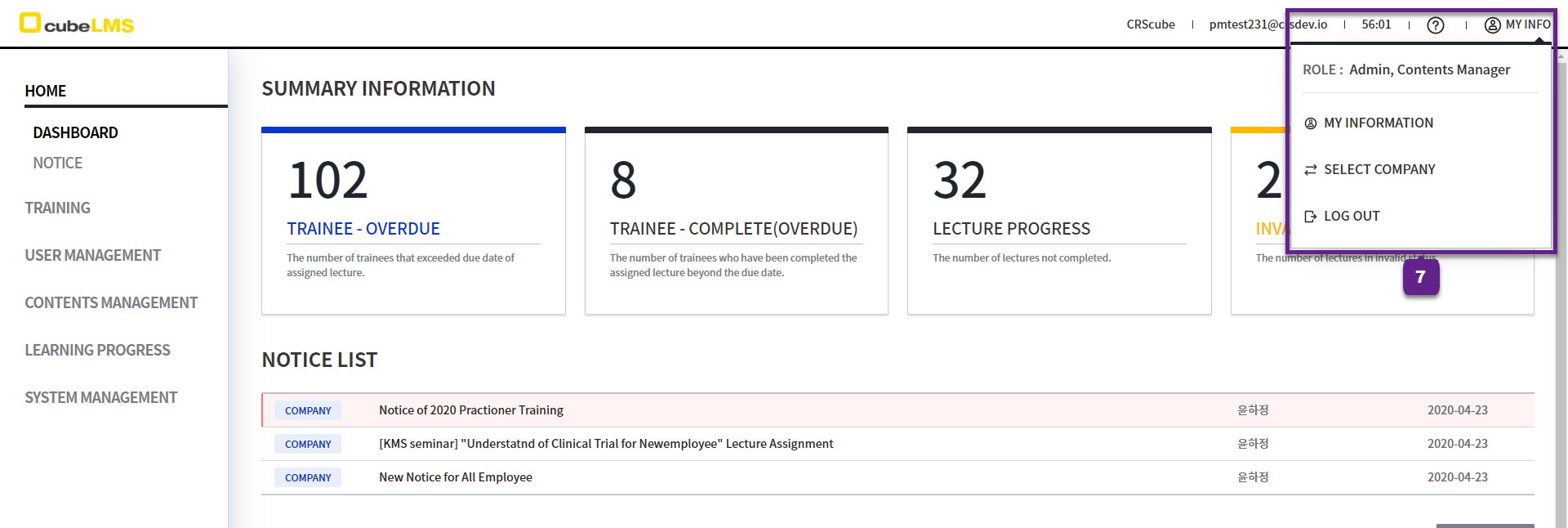Image resolution: width=1568 pixels, height=528 pixels.
Task: Expand the CONTENTS MANAGEMENT menu section
Action: tap(111, 302)
